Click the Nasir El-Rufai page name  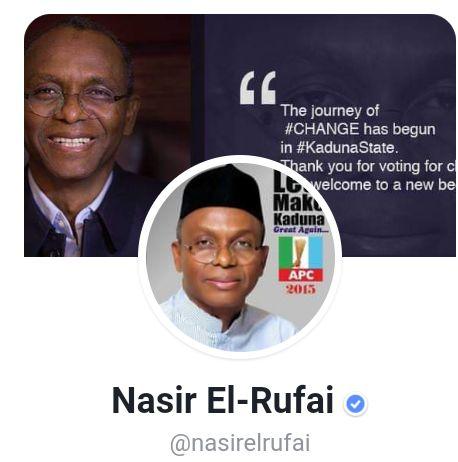pos(223,400)
